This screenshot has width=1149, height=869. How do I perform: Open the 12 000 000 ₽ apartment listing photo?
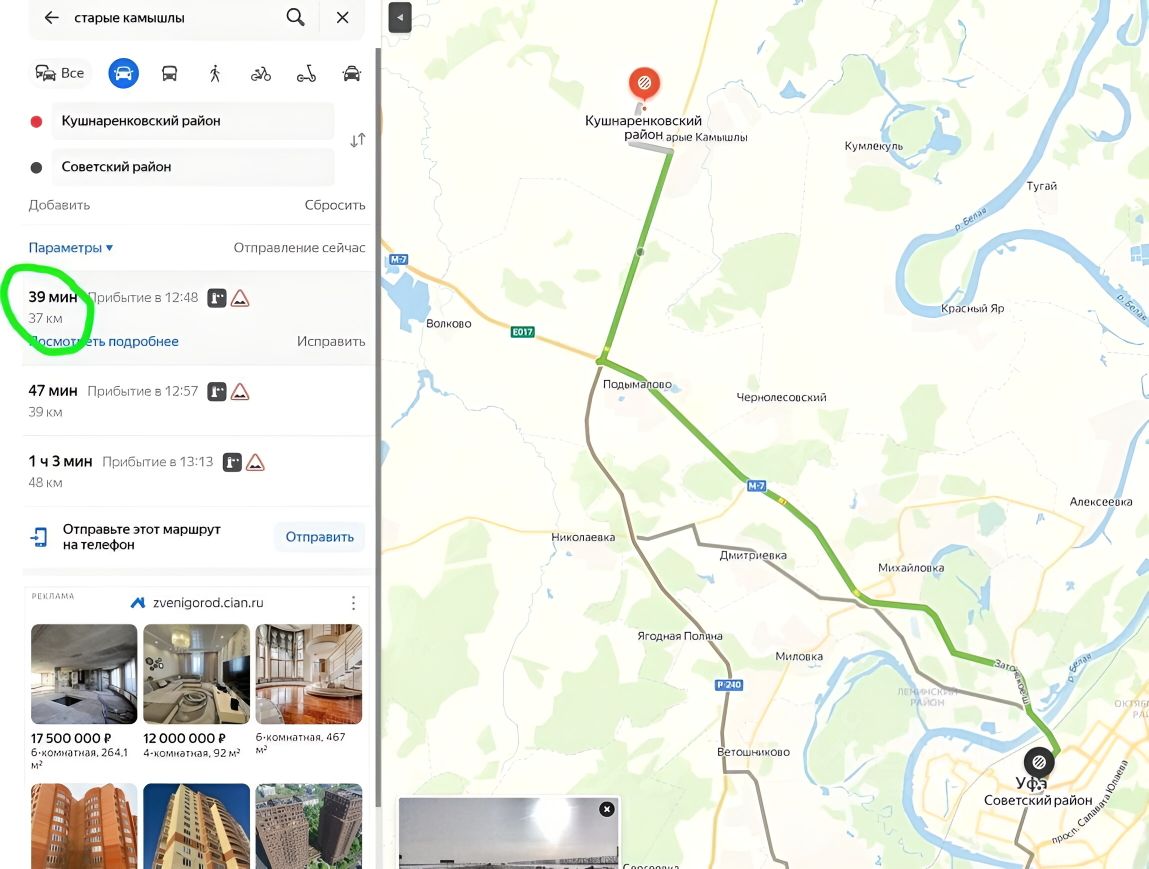[x=196, y=674]
